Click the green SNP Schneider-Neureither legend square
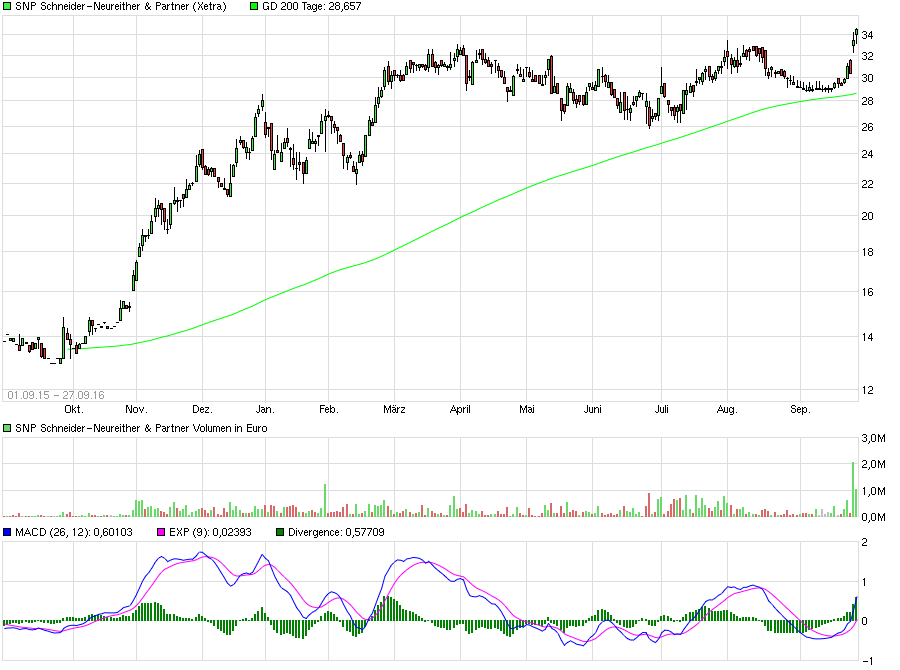 coord(9,6)
